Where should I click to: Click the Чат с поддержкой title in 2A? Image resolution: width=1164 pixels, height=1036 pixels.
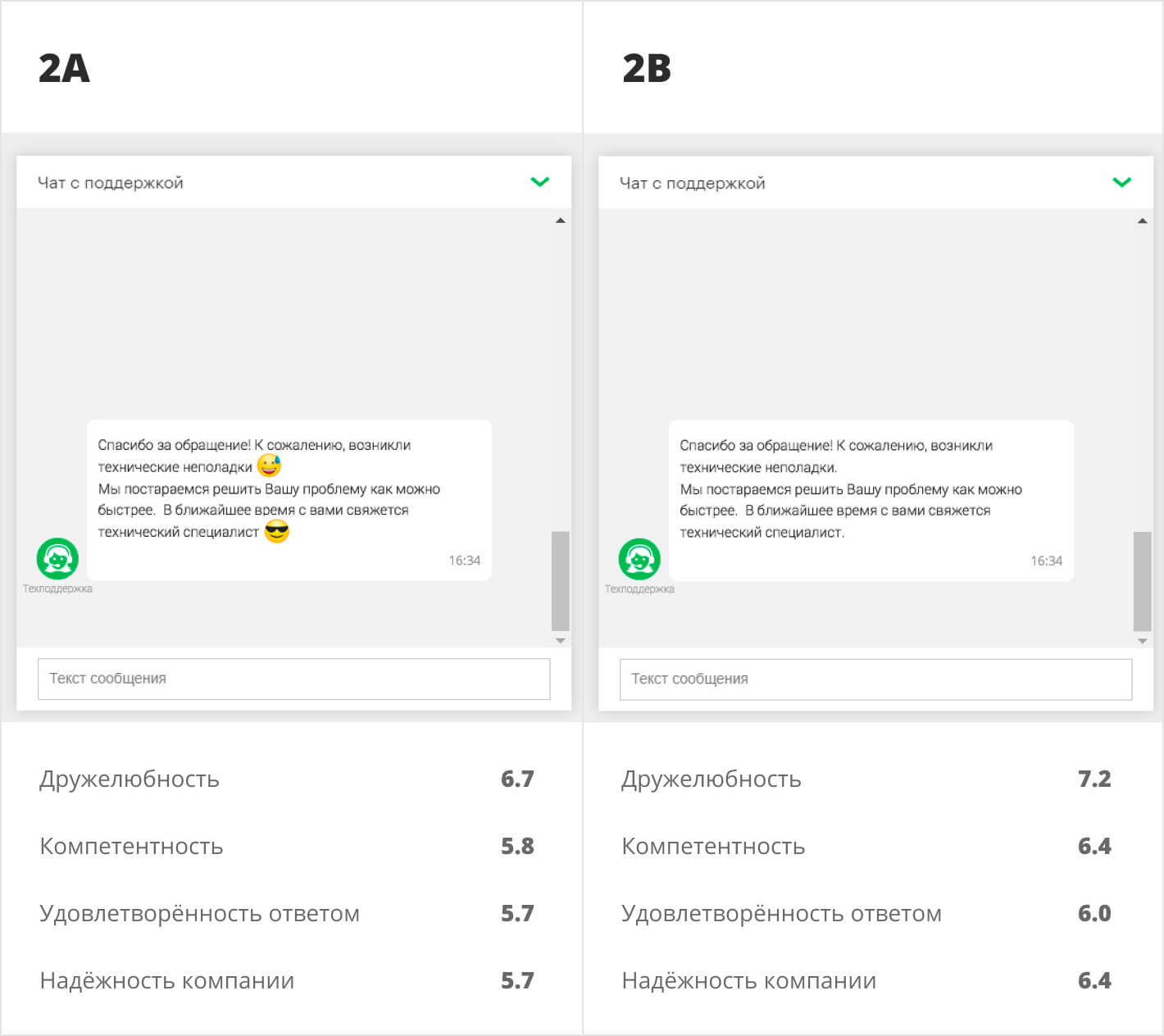click(111, 183)
